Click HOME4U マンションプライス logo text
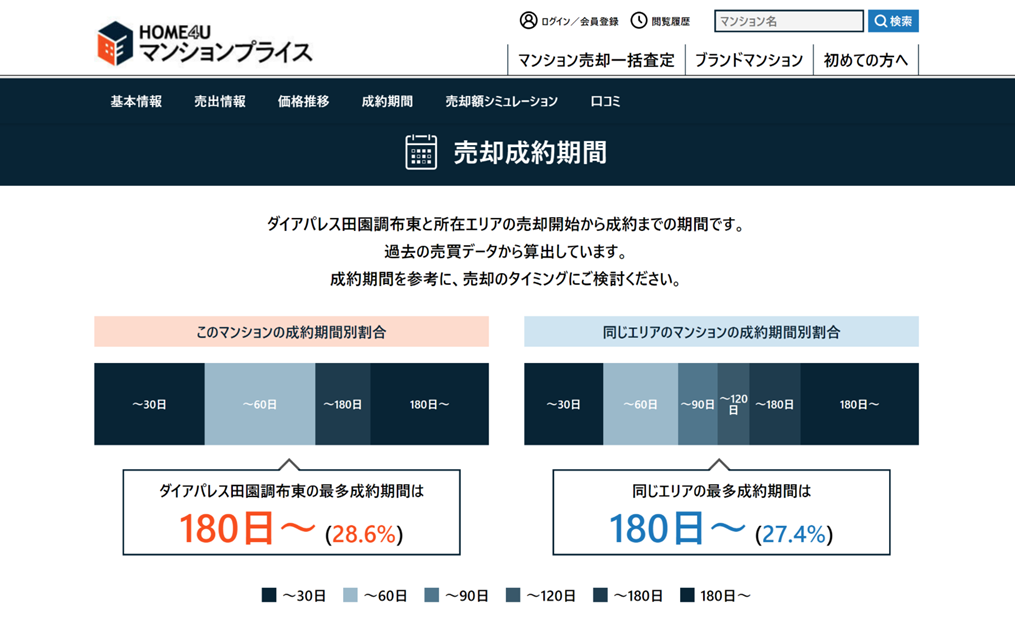Screen dimensions: 1015x619 [x=225, y=43]
